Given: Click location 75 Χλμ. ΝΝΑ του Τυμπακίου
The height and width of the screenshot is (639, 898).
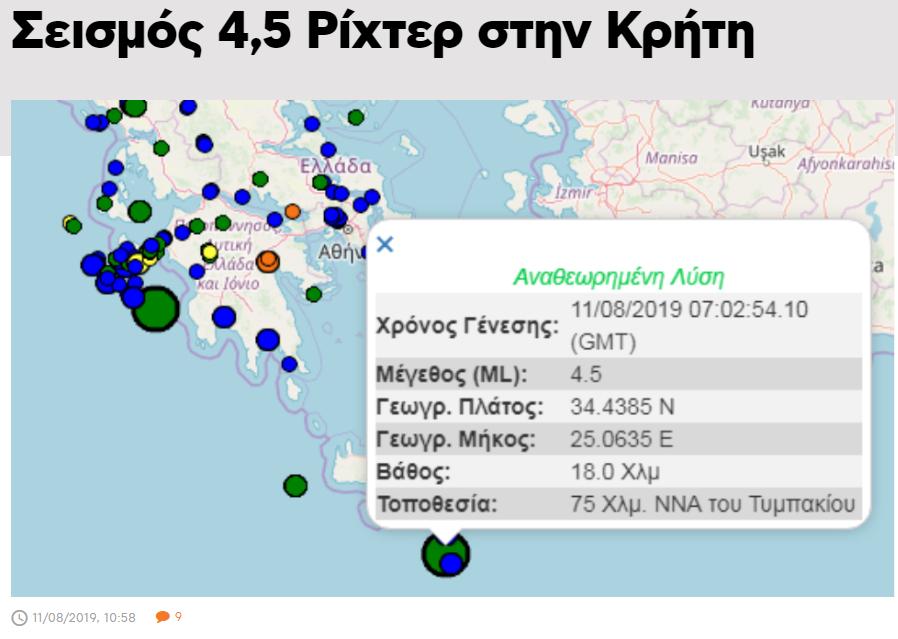Looking at the screenshot, I should 712,504.
